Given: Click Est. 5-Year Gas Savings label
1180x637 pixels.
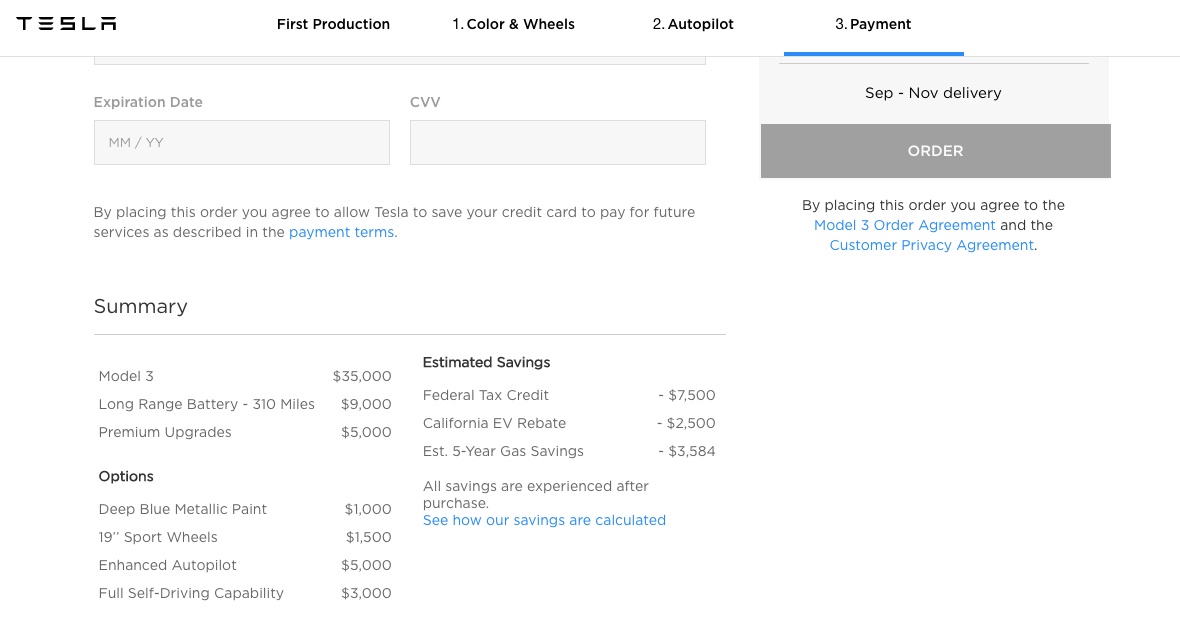Looking at the screenshot, I should point(503,451).
